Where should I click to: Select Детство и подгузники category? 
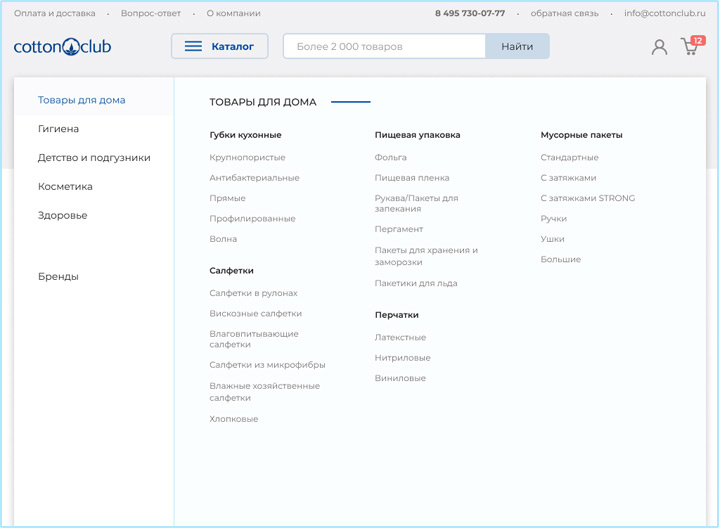[x=94, y=158]
